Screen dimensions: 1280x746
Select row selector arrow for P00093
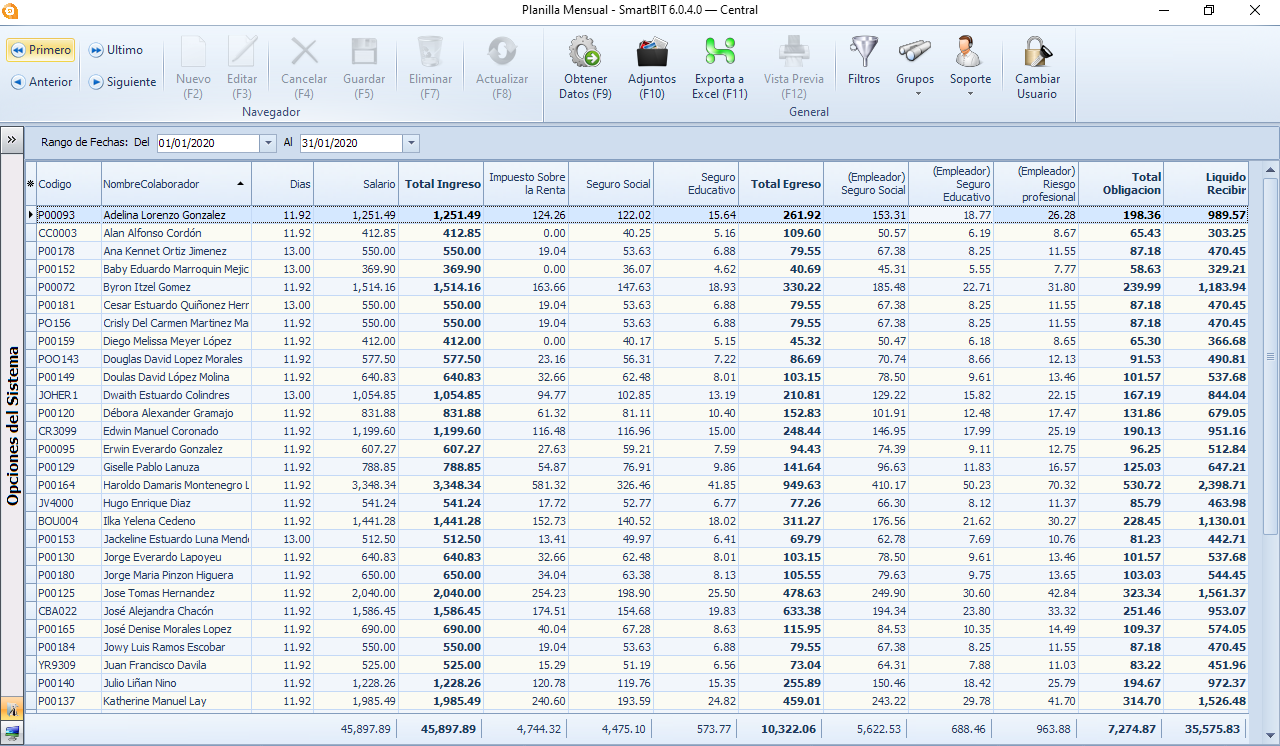pyautogui.click(x=30, y=215)
